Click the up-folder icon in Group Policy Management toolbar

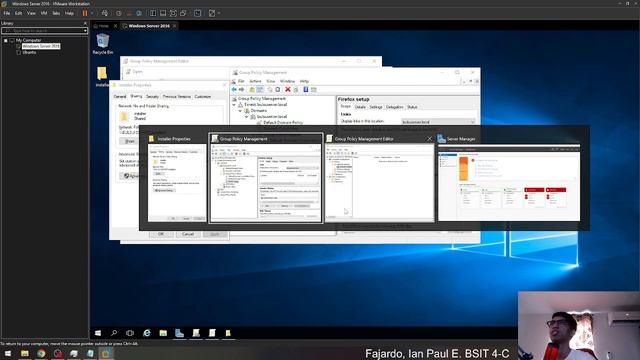tap(252, 89)
